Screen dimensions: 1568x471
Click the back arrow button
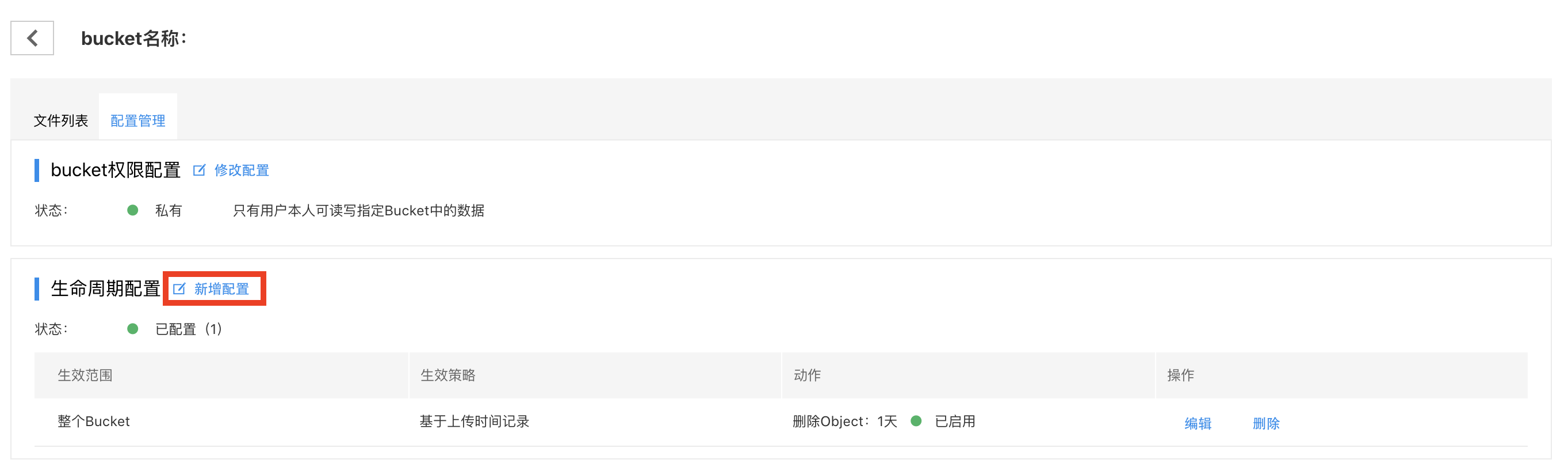tap(32, 38)
